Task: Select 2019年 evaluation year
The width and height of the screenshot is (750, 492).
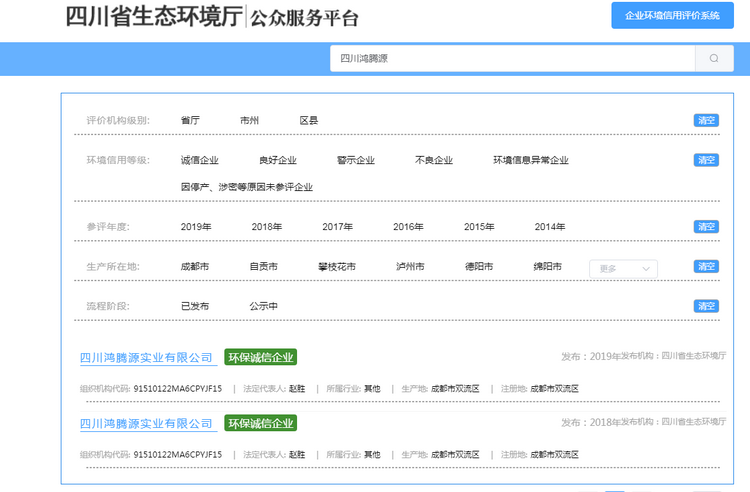Action: tap(196, 227)
